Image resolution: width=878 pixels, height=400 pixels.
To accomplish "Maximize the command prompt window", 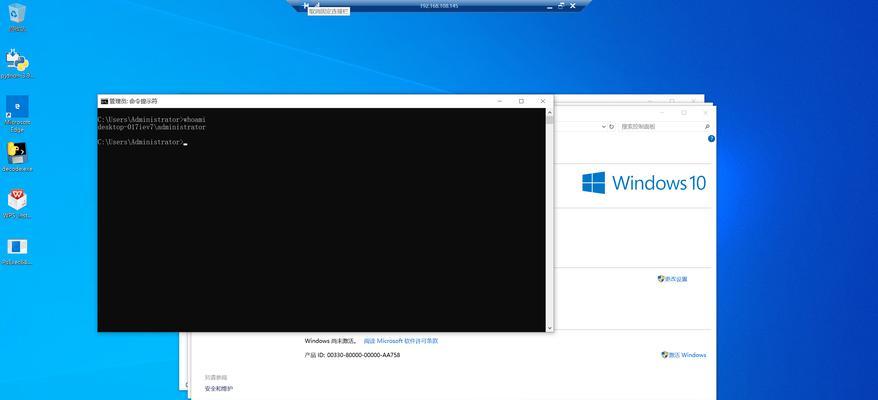I will point(521,101).
